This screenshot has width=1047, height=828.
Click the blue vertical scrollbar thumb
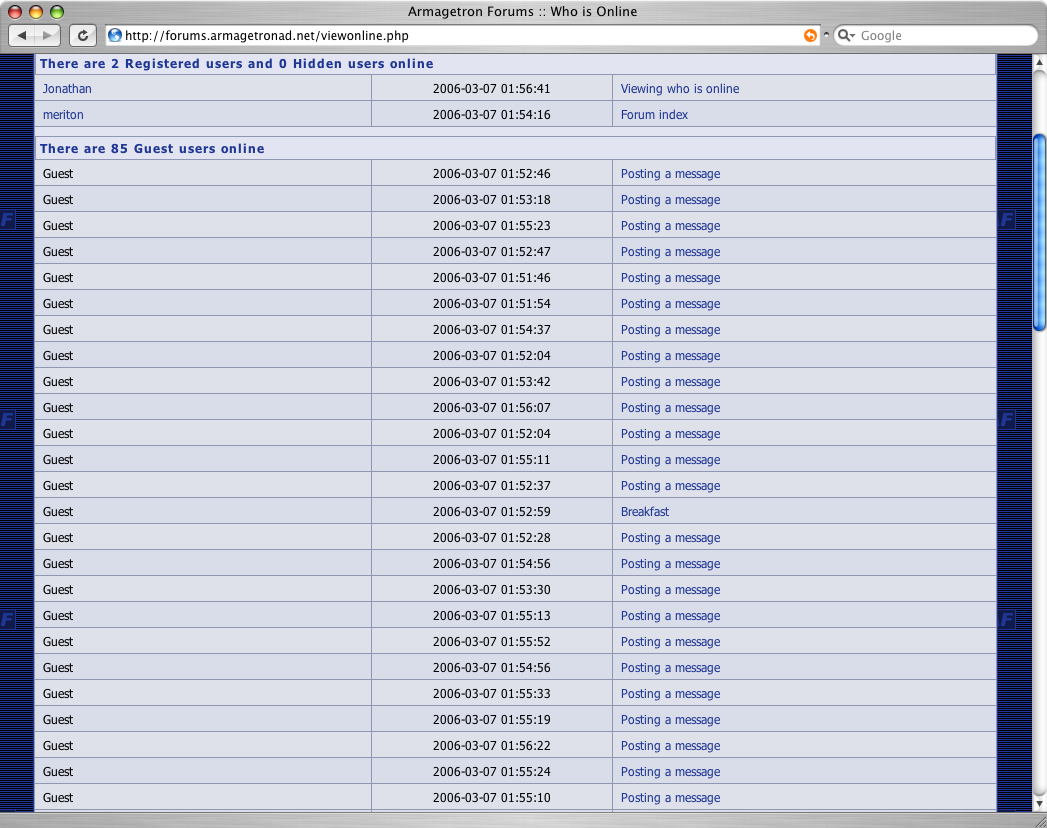[1039, 232]
